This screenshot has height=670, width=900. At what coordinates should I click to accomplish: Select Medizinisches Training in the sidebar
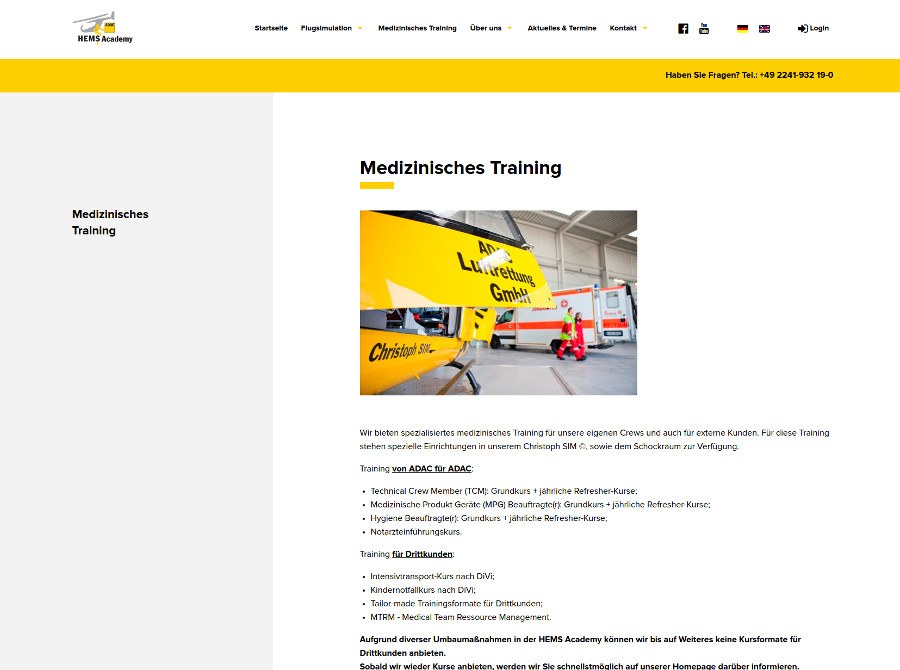pyautogui.click(x=110, y=222)
